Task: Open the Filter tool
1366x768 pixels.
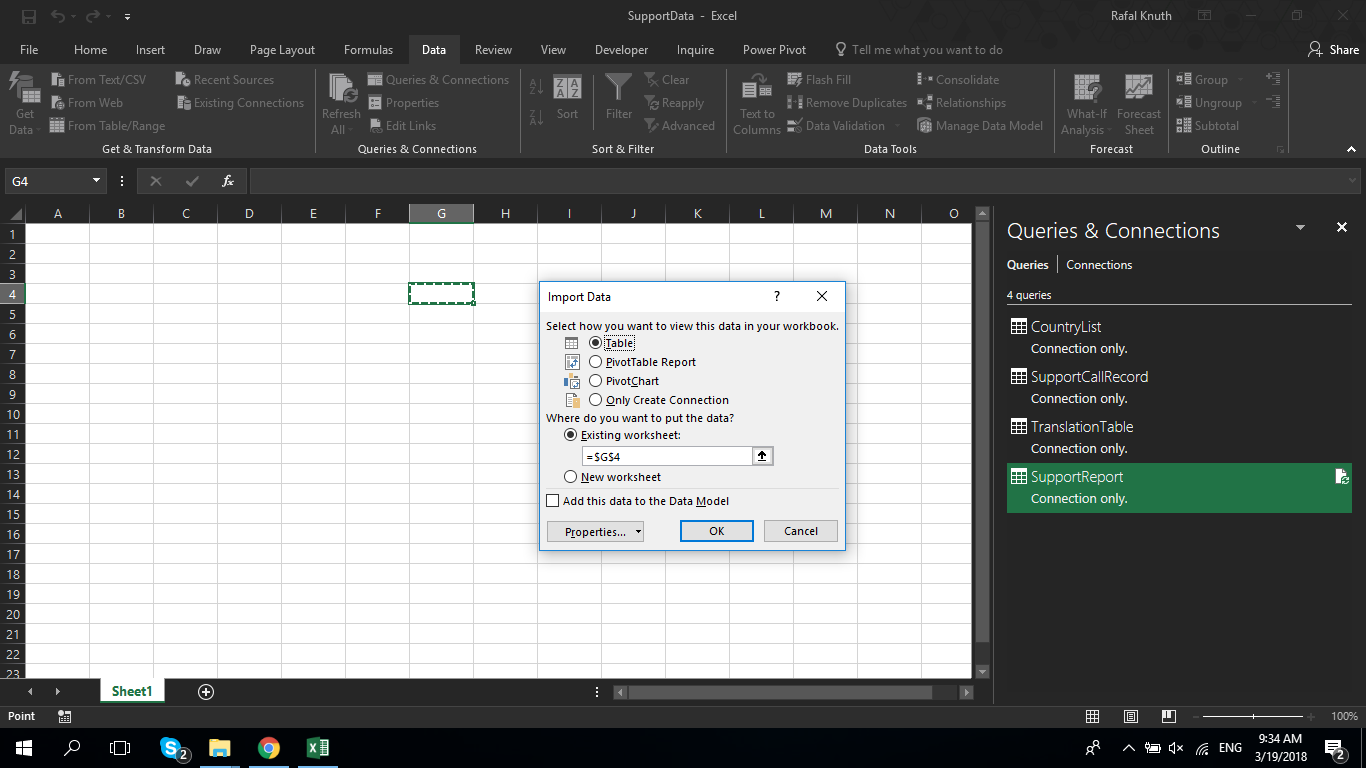Action: 618,95
